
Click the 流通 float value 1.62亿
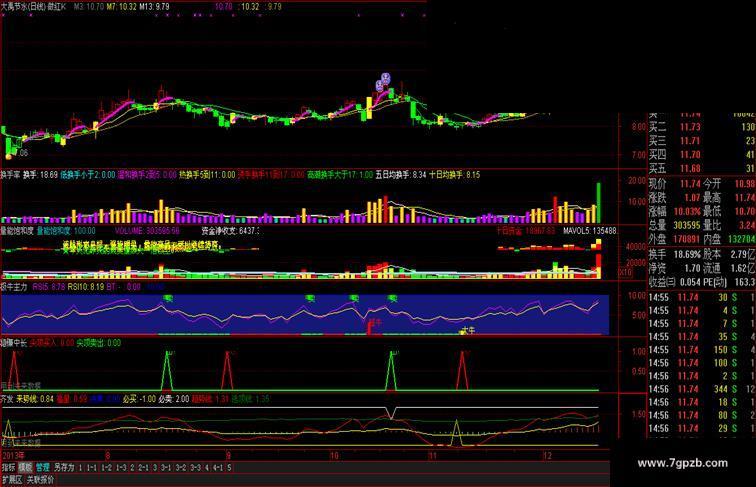(x=744, y=268)
